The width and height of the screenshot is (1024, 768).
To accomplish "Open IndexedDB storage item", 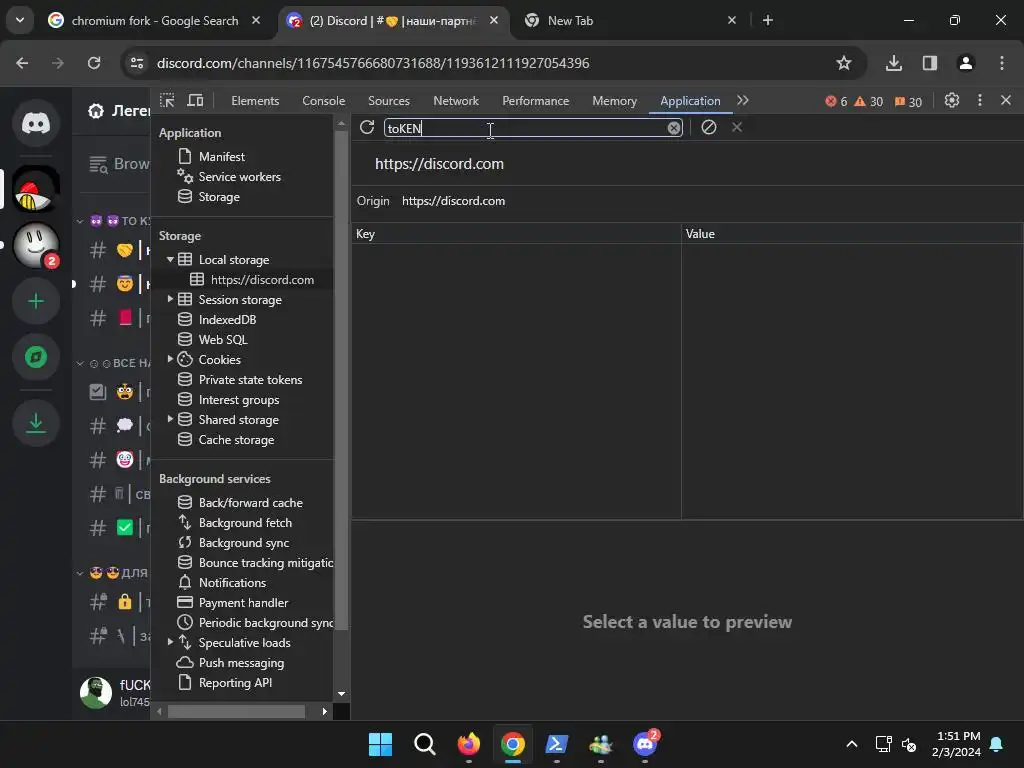I will pyautogui.click(x=227, y=320).
